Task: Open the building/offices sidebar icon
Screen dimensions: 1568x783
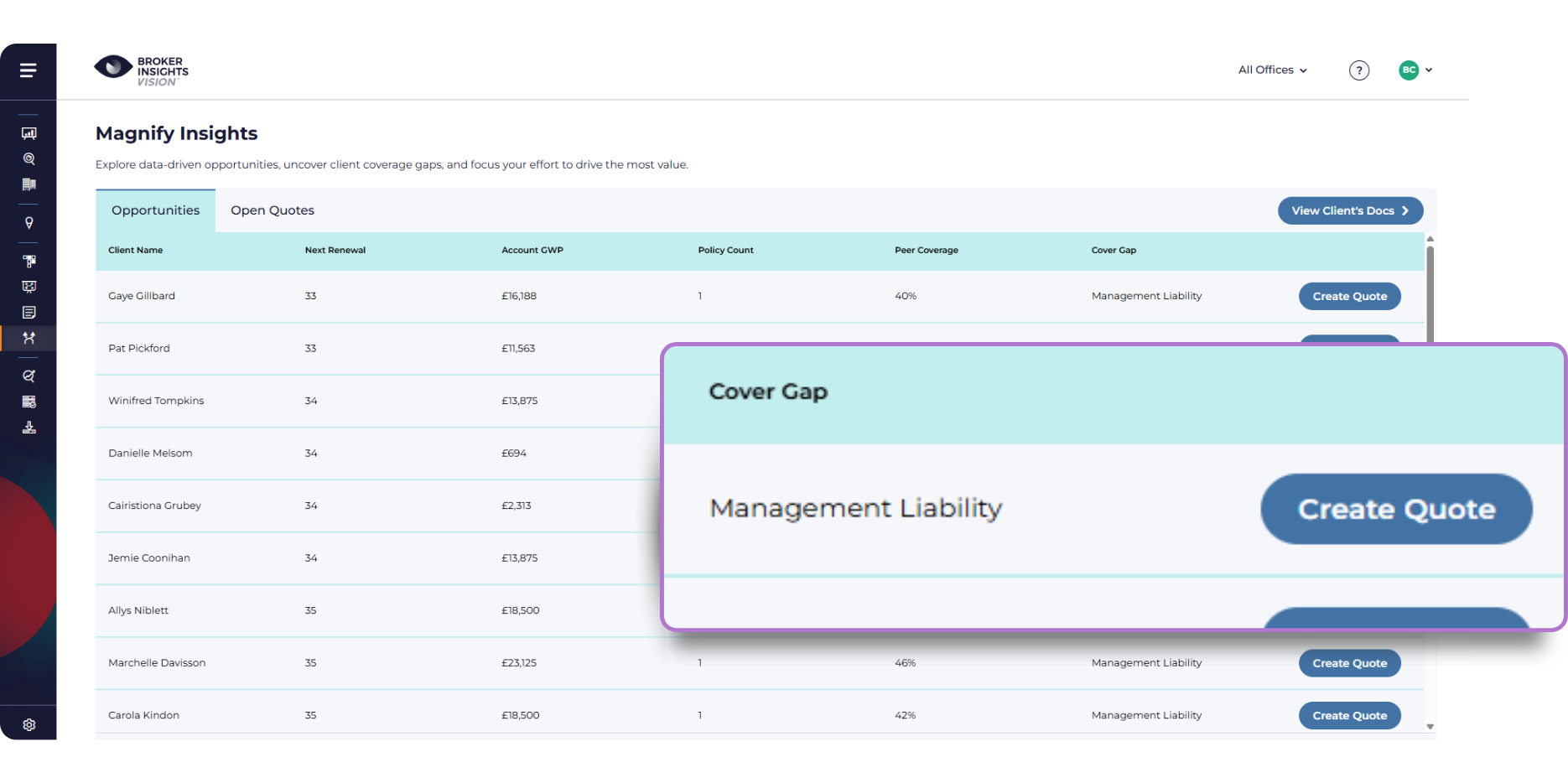Action: tap(29, 184)
